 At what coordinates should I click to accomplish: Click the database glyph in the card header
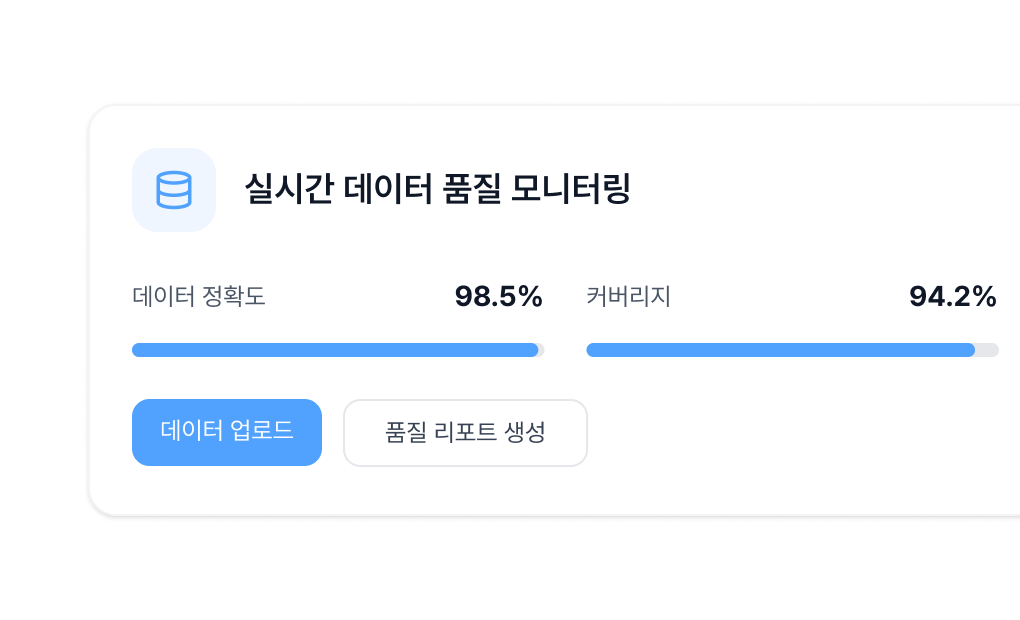click(x=174, y=190)
